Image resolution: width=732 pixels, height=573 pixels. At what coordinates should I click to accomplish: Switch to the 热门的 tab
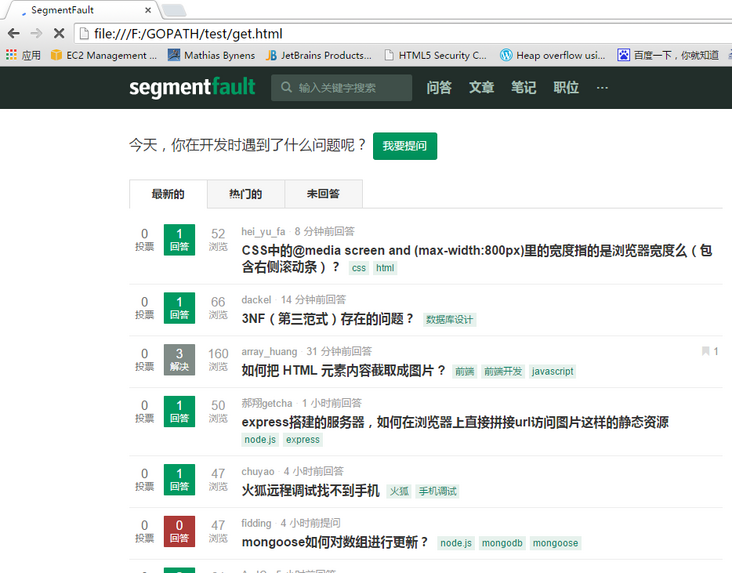(x=246, y=194)
